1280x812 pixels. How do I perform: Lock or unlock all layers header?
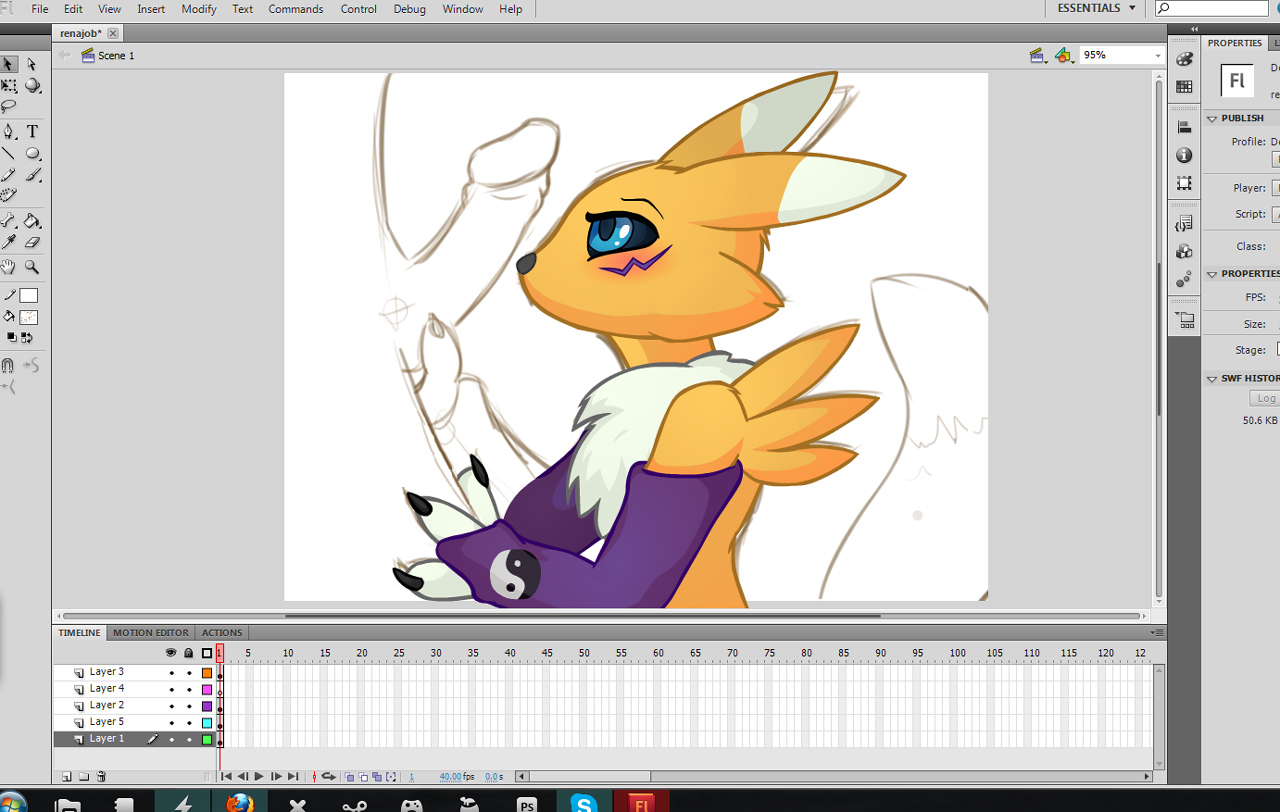189,653
